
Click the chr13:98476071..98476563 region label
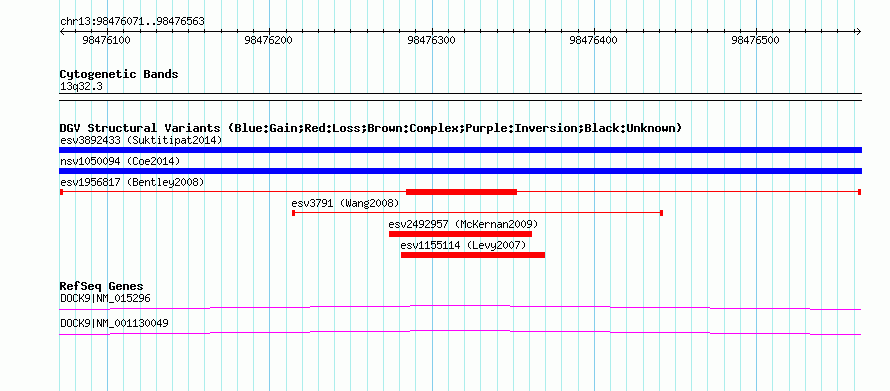132,22
